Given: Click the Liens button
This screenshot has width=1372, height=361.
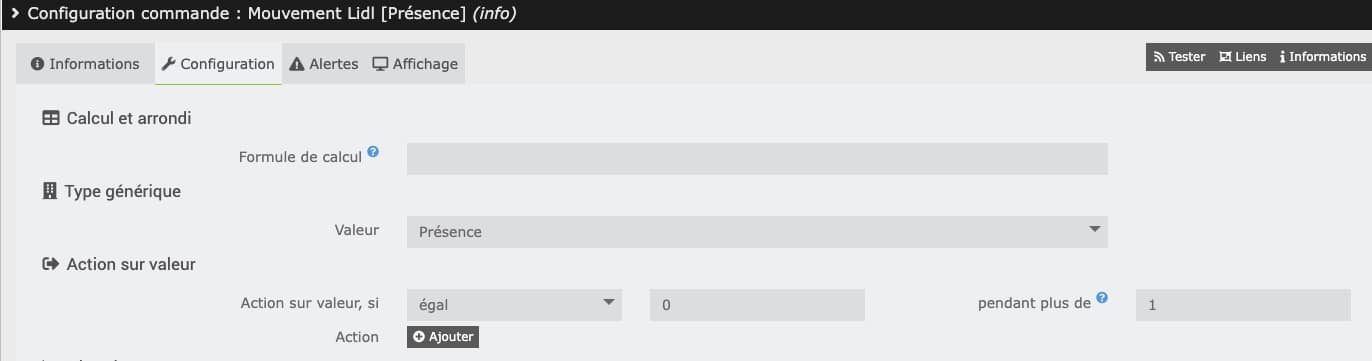Looking at the screenshot, I should point(1243,57).
